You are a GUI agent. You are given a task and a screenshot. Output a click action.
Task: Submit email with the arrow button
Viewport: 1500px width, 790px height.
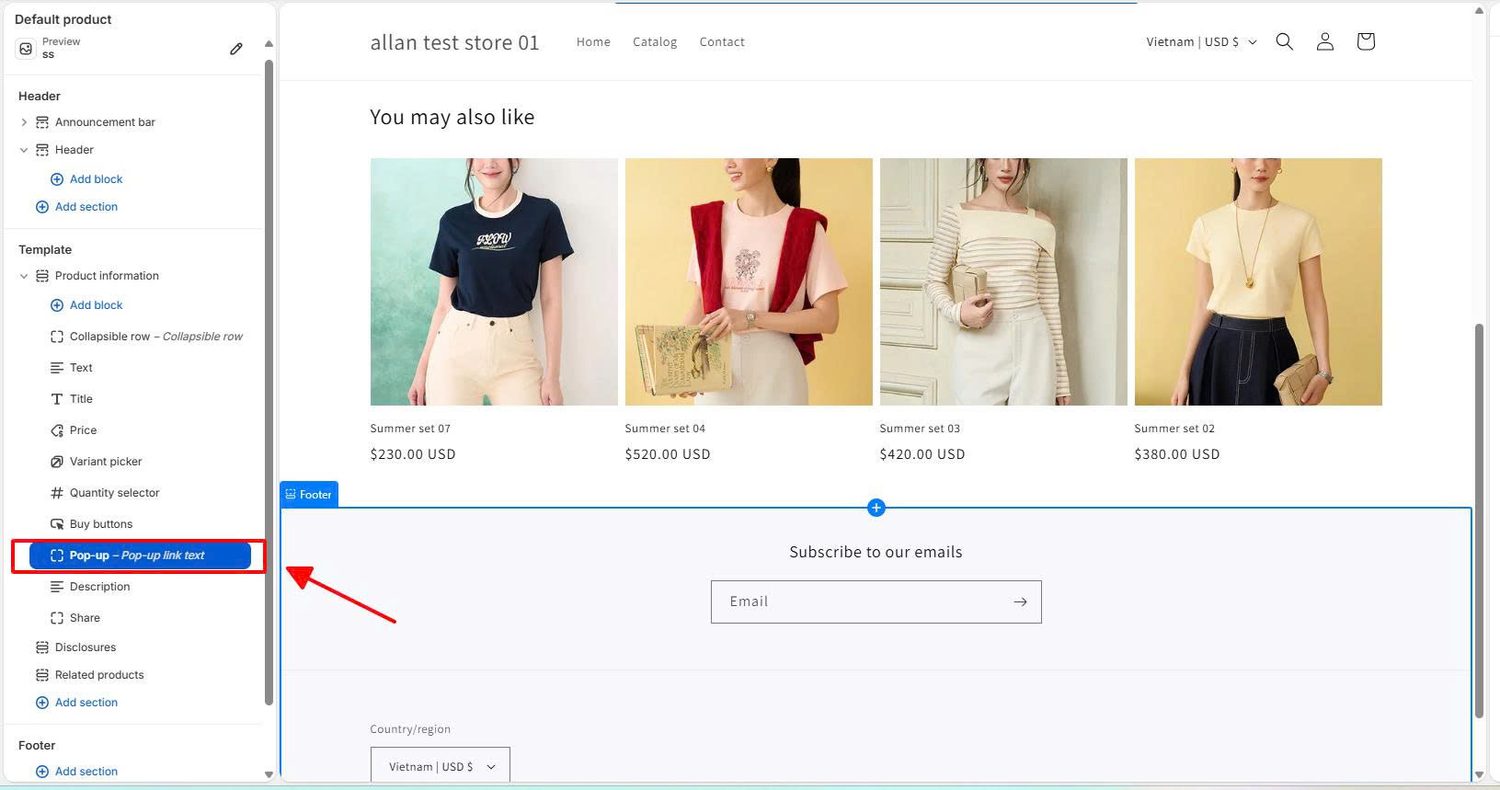click(1020, 602)
